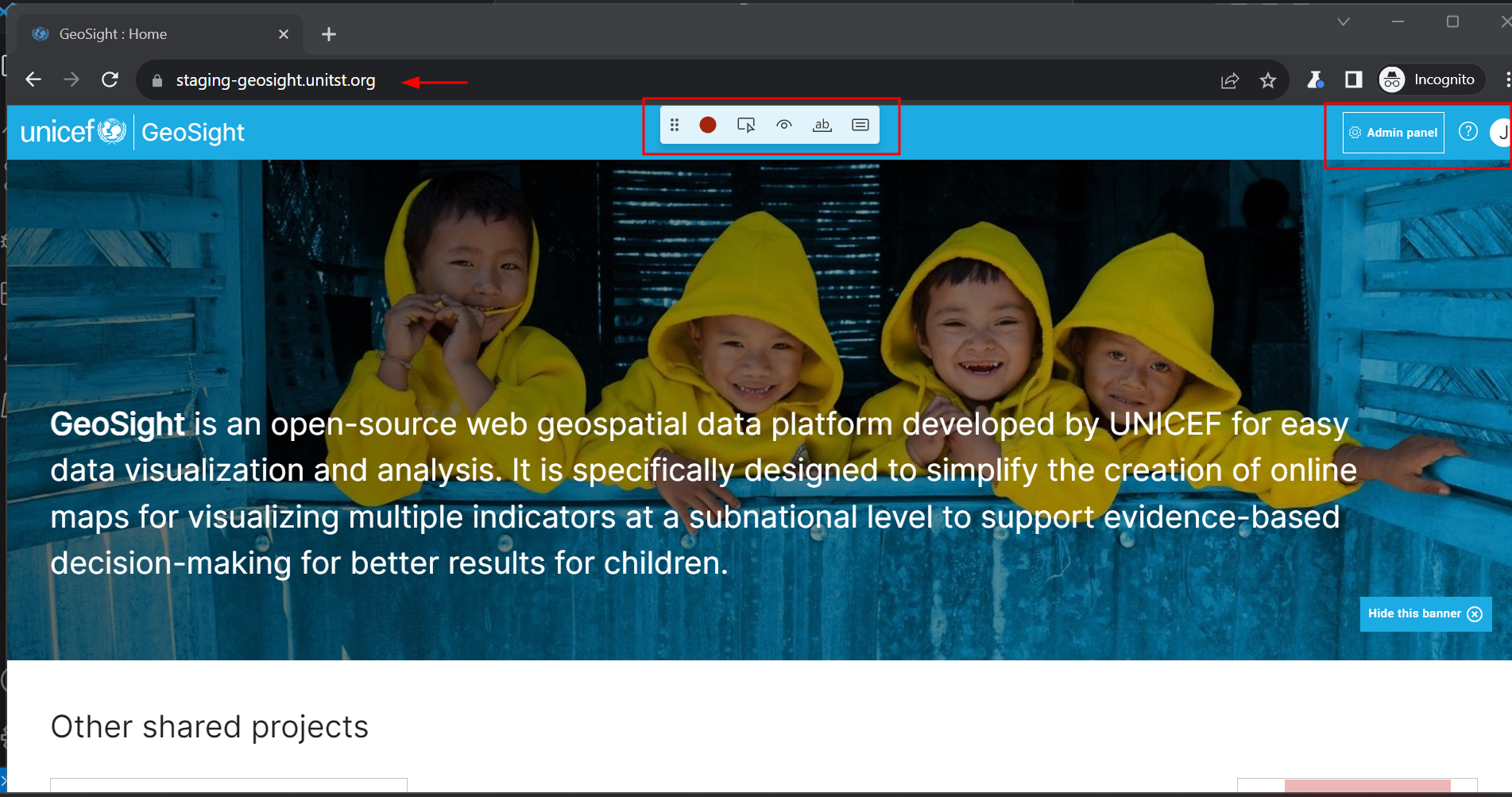The image size is (1512, 797).
Task: Choose the assert text 'ab' icon
Action: click(x=822, y=125)
